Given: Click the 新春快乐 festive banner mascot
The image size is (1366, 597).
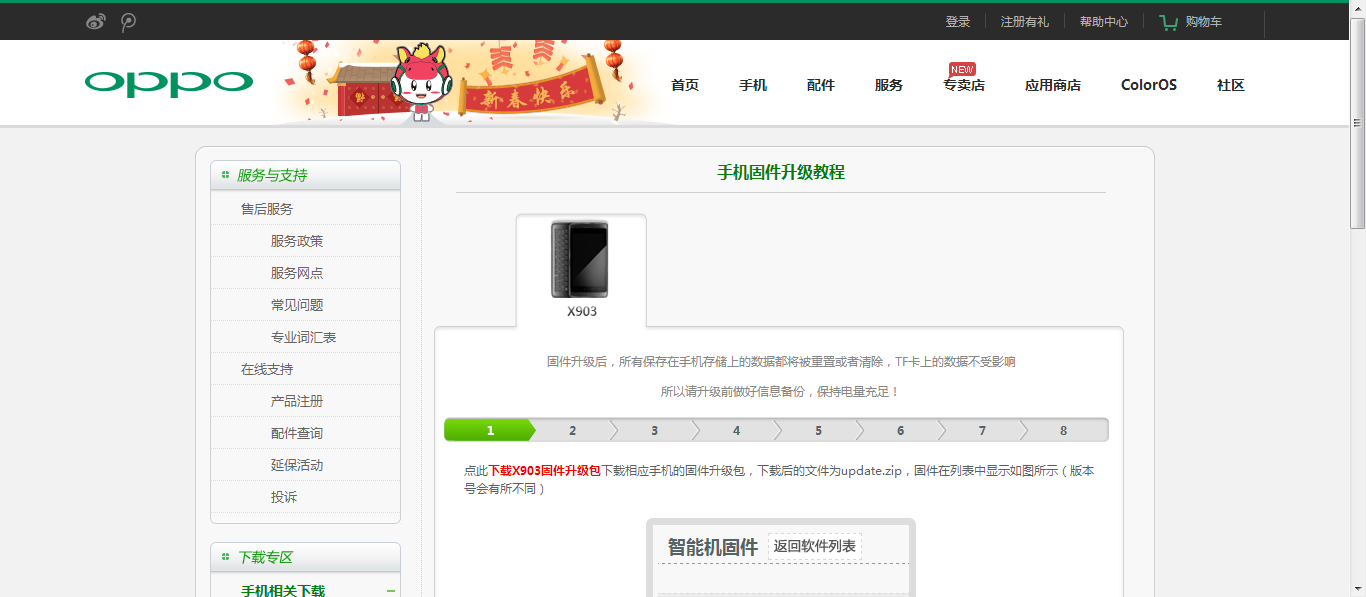Looking at the screenshot, I should coord(420,82).
